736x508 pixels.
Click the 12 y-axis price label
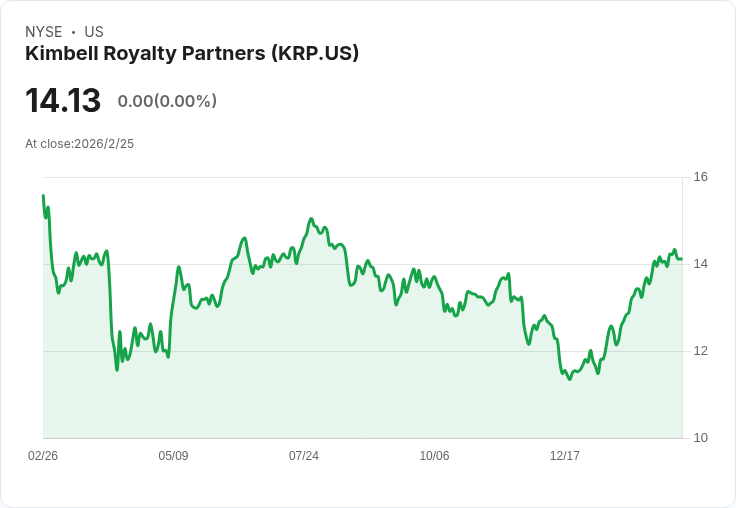700,351
